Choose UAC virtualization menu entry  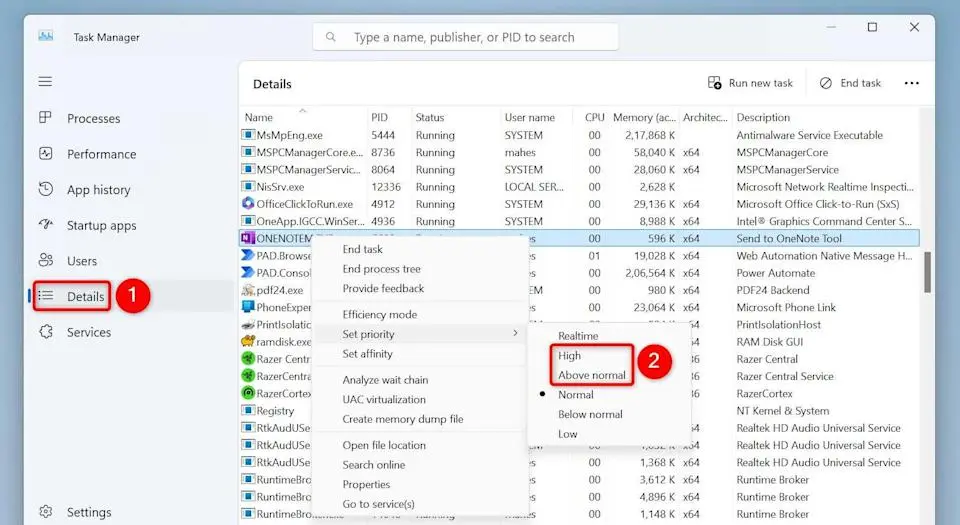pyautogui.click(x=384, y=400)
